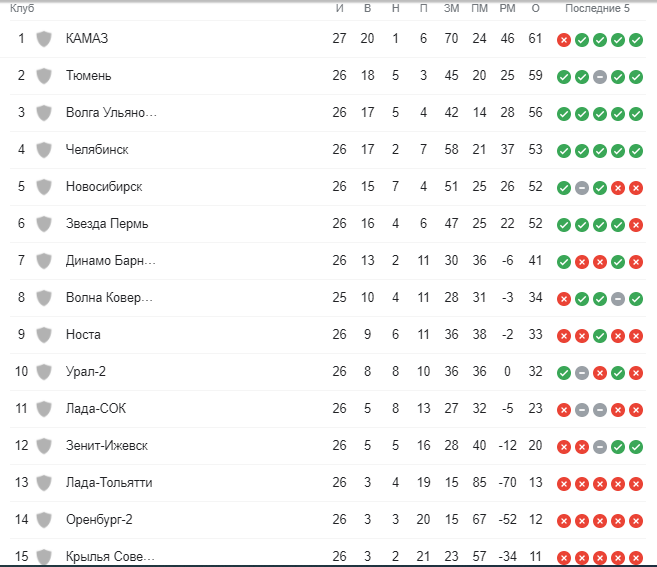Image resolution: width=657 pixels, height=567 pixels.
Task: Click the КАМАЗ club shield icon
Action: (44, 39)
